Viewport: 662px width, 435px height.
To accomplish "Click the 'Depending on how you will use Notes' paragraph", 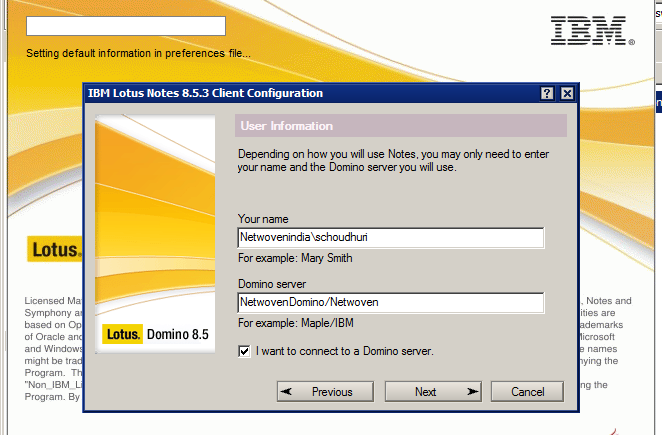I will (393, 160).
